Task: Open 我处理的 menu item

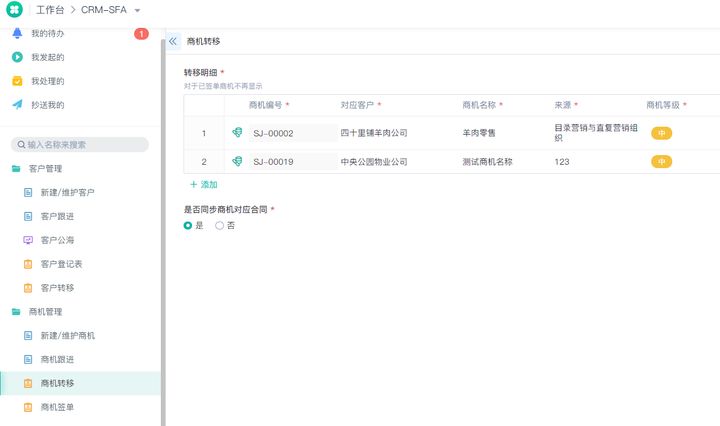Action: pos(48,81)
